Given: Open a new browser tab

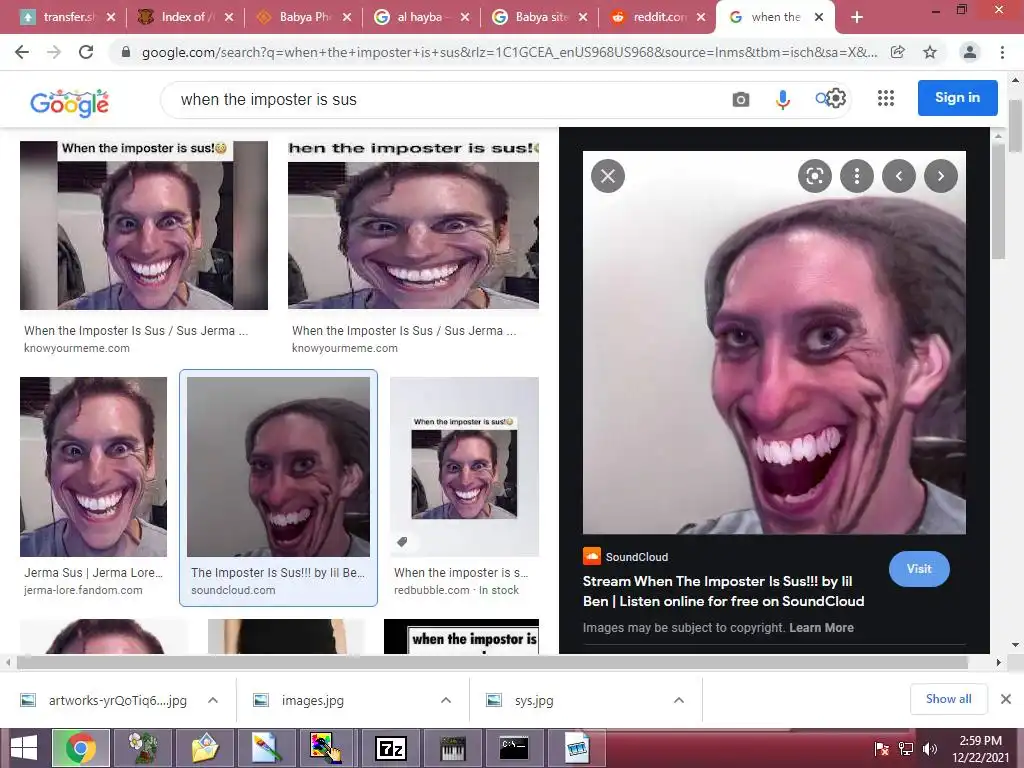Looking at the screenshot, I should point(857,17).
